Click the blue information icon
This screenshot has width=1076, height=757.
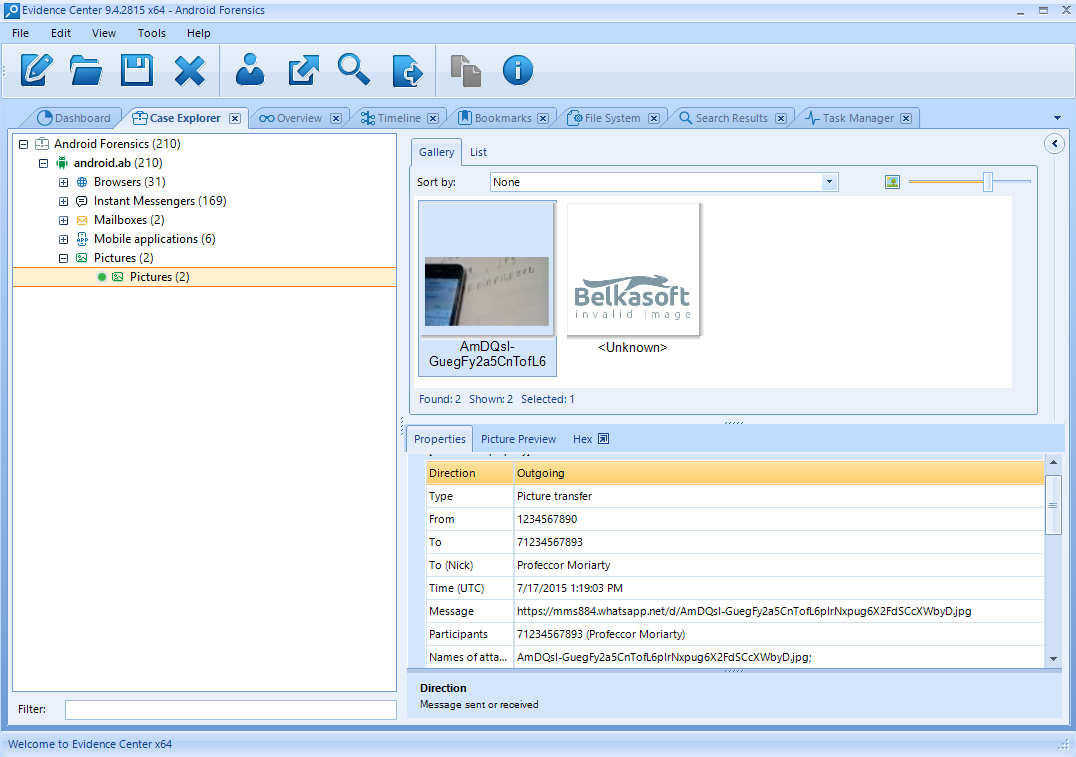coord(517,70)
